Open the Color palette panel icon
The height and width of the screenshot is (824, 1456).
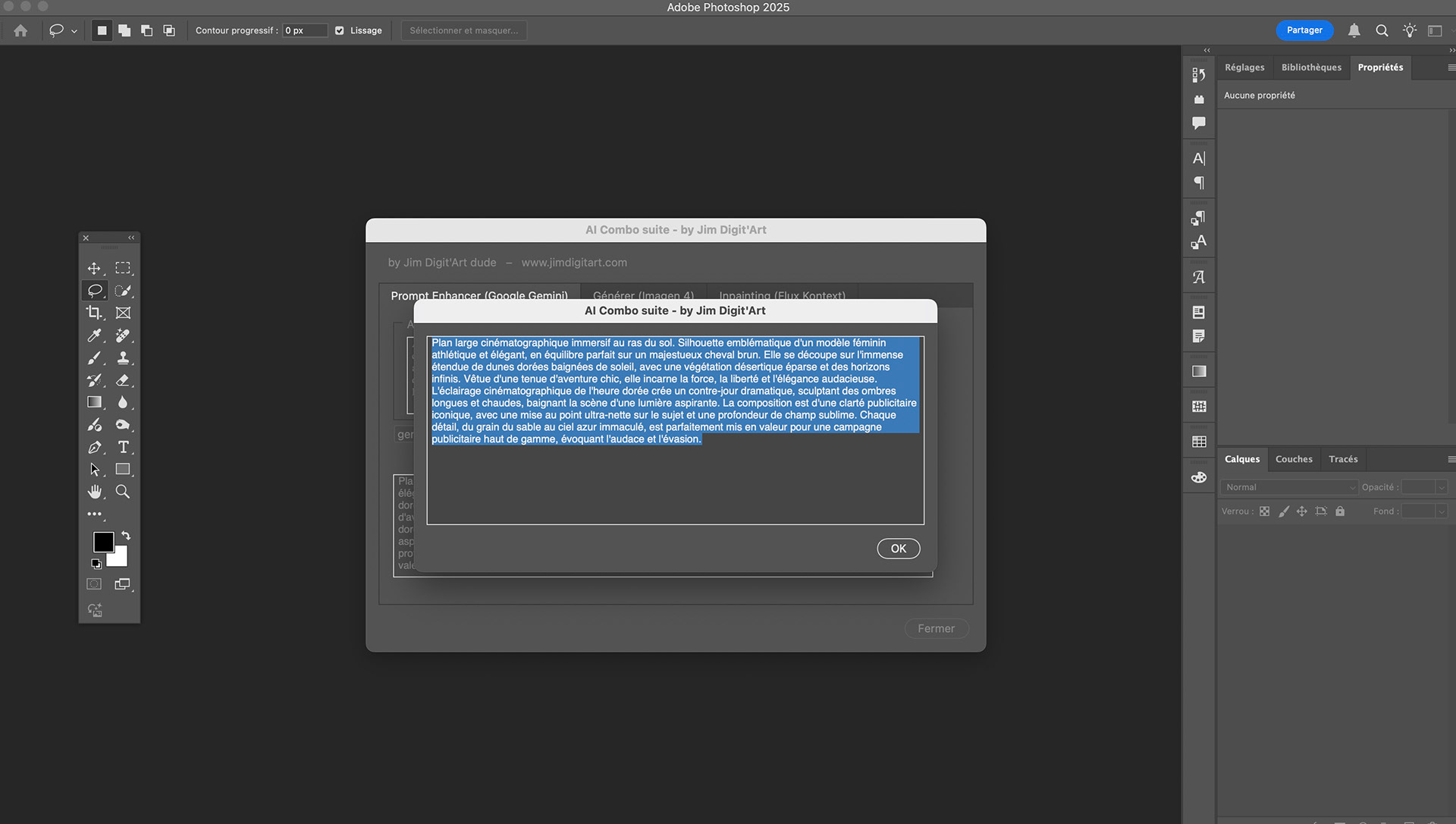point(1199,477)
